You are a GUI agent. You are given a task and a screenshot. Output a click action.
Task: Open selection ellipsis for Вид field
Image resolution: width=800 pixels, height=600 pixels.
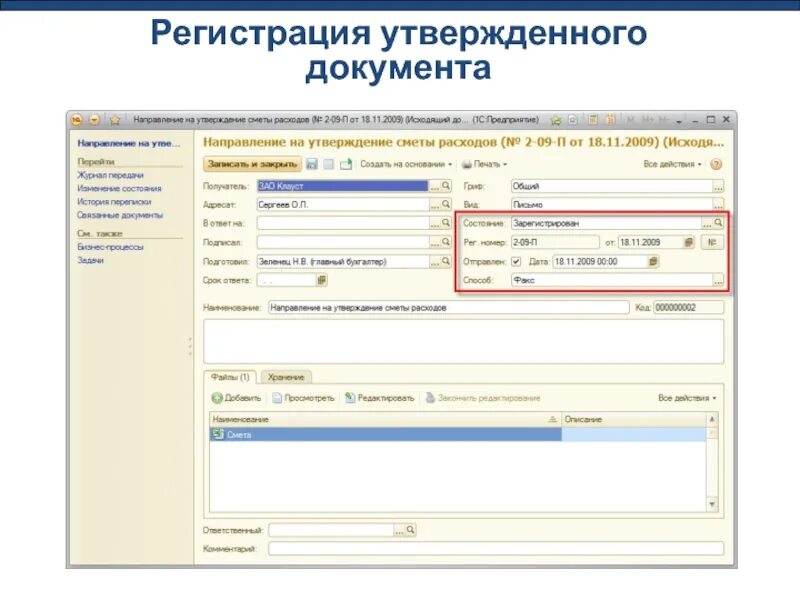coord(718,205)
